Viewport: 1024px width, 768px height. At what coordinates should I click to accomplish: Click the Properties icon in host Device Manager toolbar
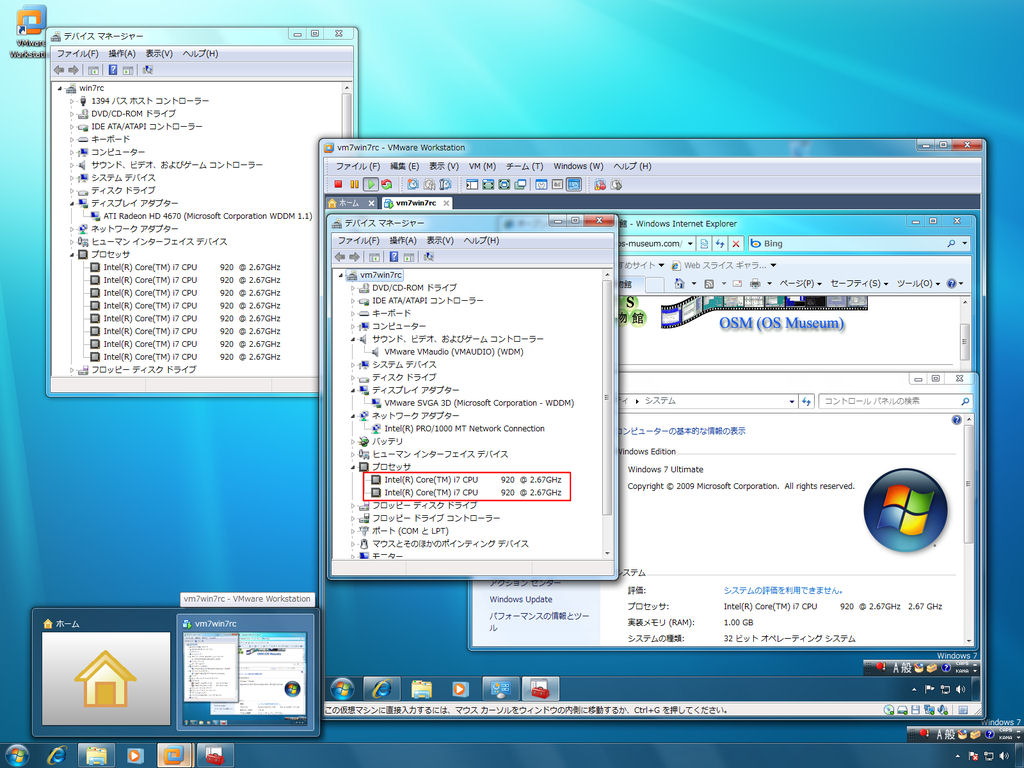tap(93, 70)
